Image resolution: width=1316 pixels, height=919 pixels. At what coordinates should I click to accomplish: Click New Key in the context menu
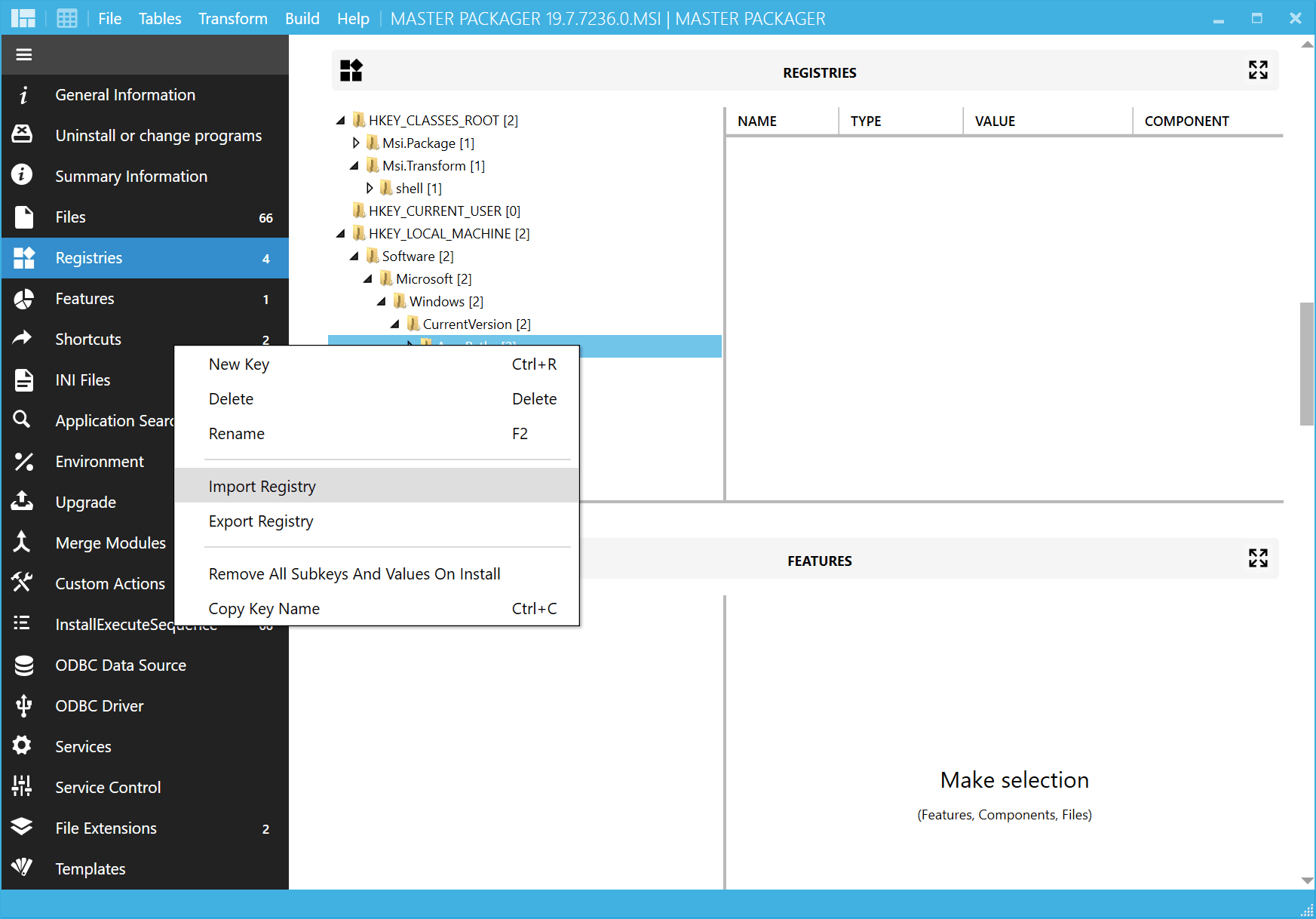[238, 364]
